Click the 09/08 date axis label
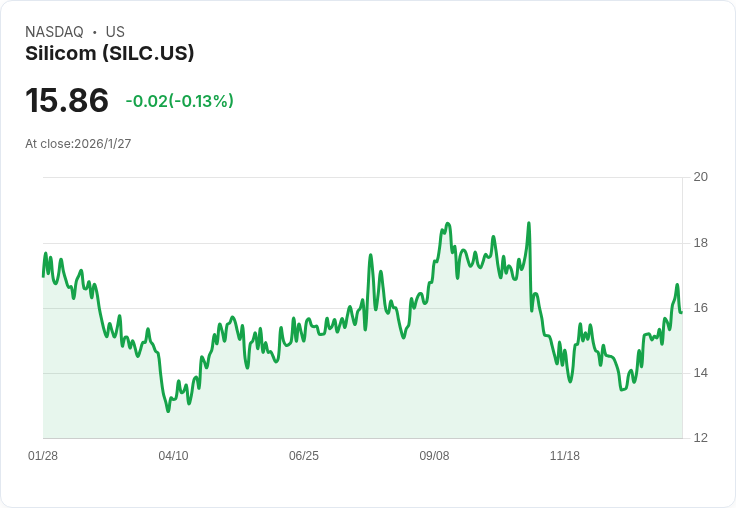Screen dimensions: 736x508 coord(434,456)
